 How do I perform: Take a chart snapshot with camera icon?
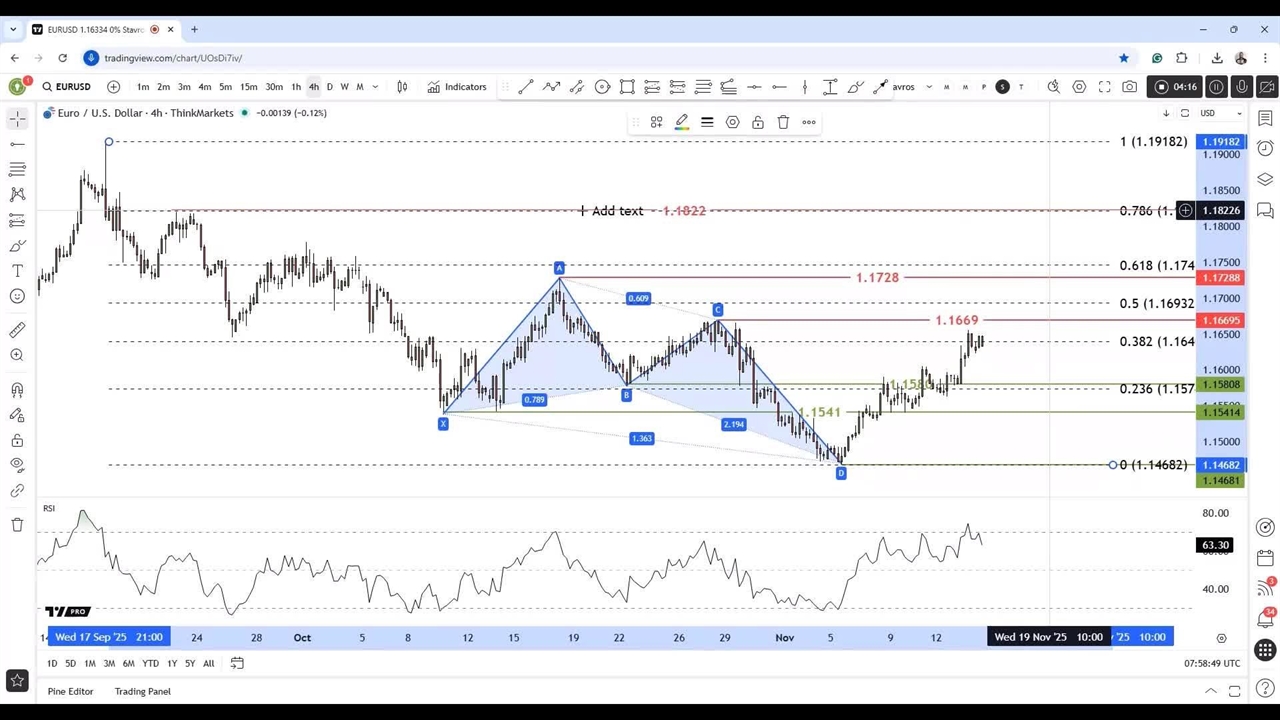[x=1129, y=87]
